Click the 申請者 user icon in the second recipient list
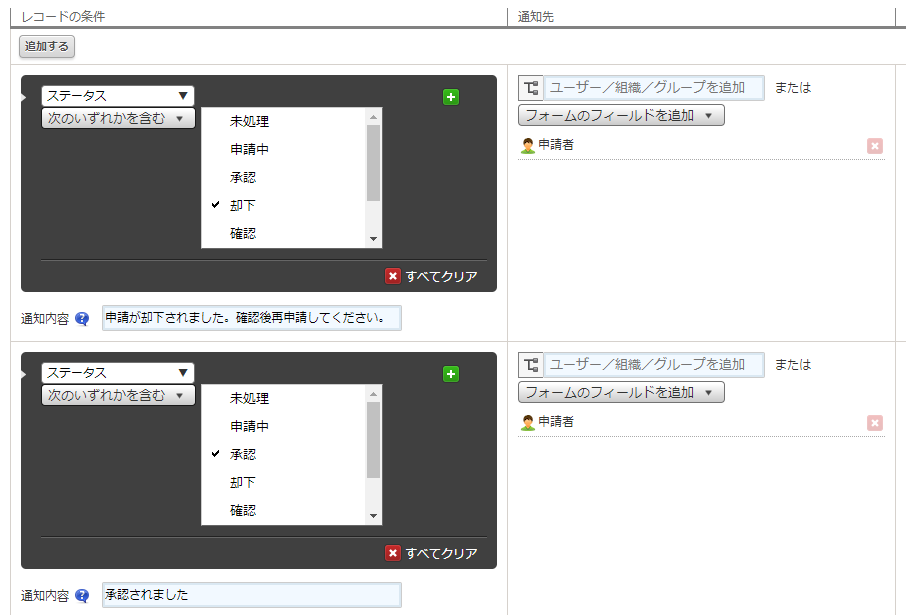 pyautogui.click(x=528, y=423)
